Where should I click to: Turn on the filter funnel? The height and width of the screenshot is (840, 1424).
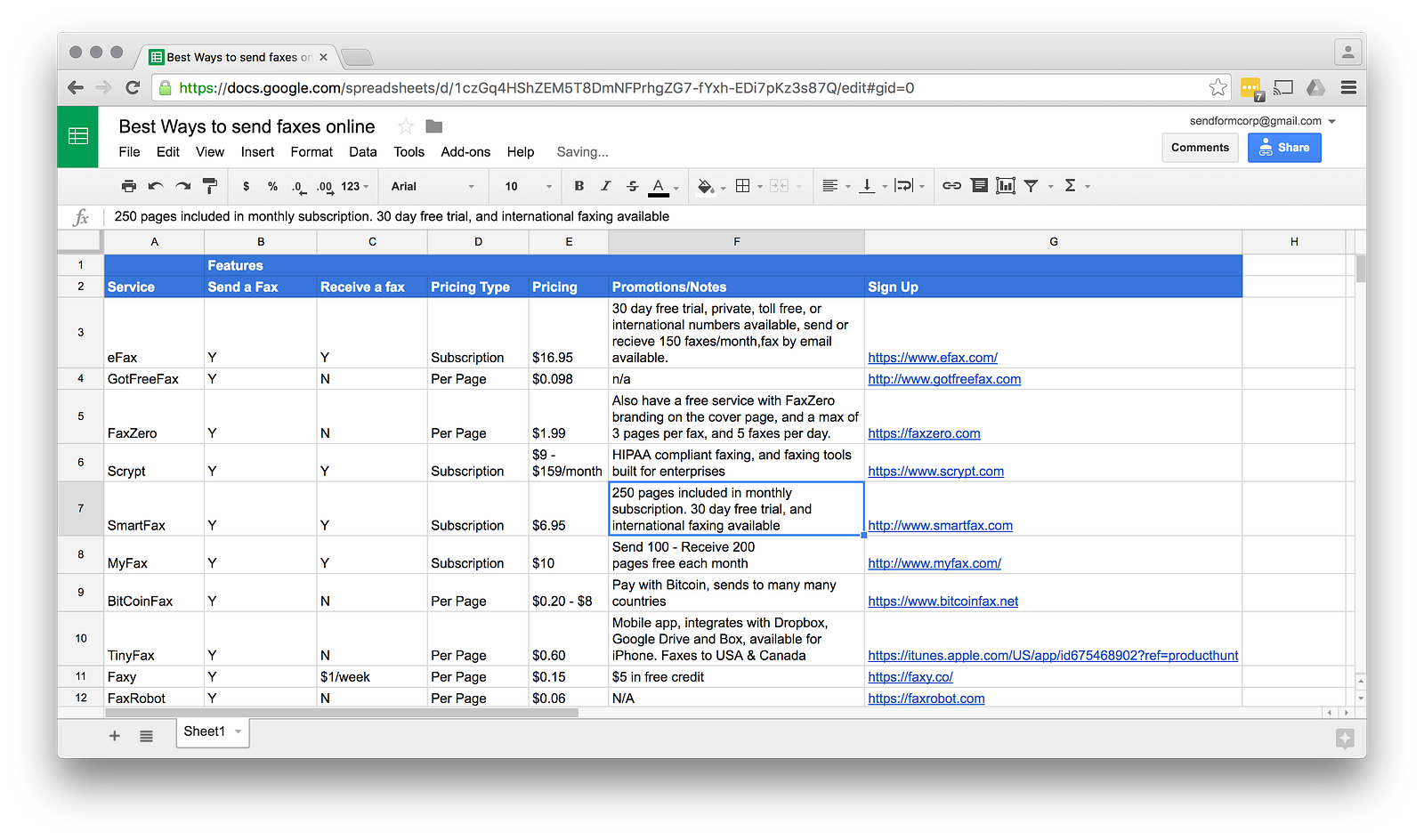tap(1031, 186)
